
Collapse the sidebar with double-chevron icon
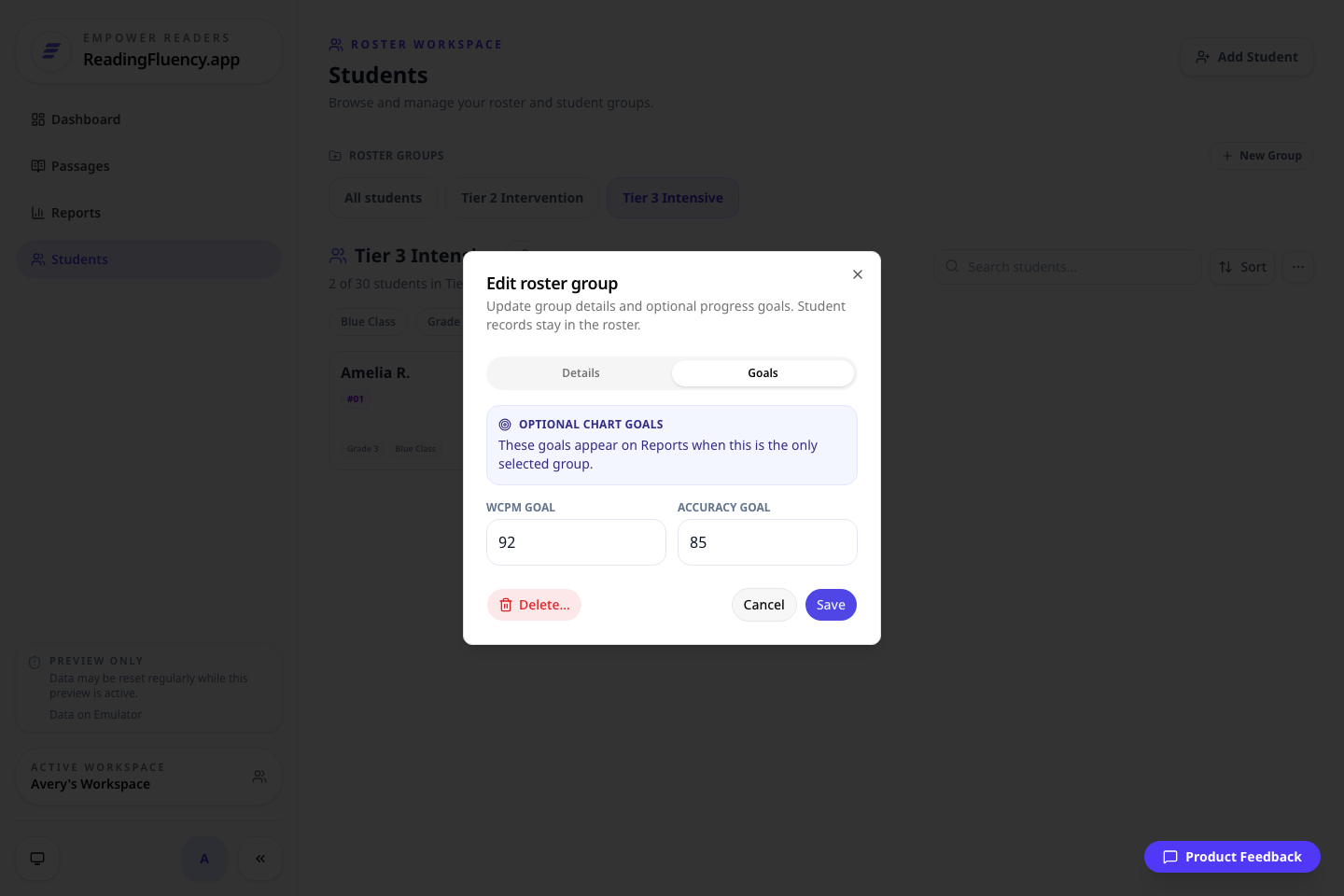coord(260,859)
